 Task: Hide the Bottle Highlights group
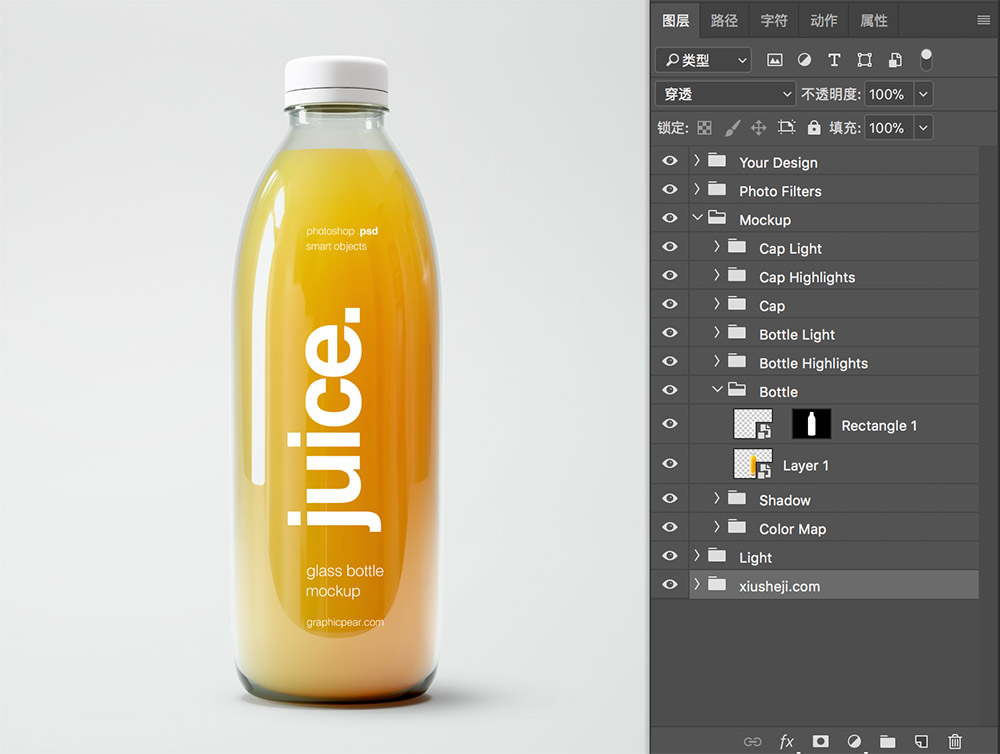pyautogui.click(x=669, y=362)
